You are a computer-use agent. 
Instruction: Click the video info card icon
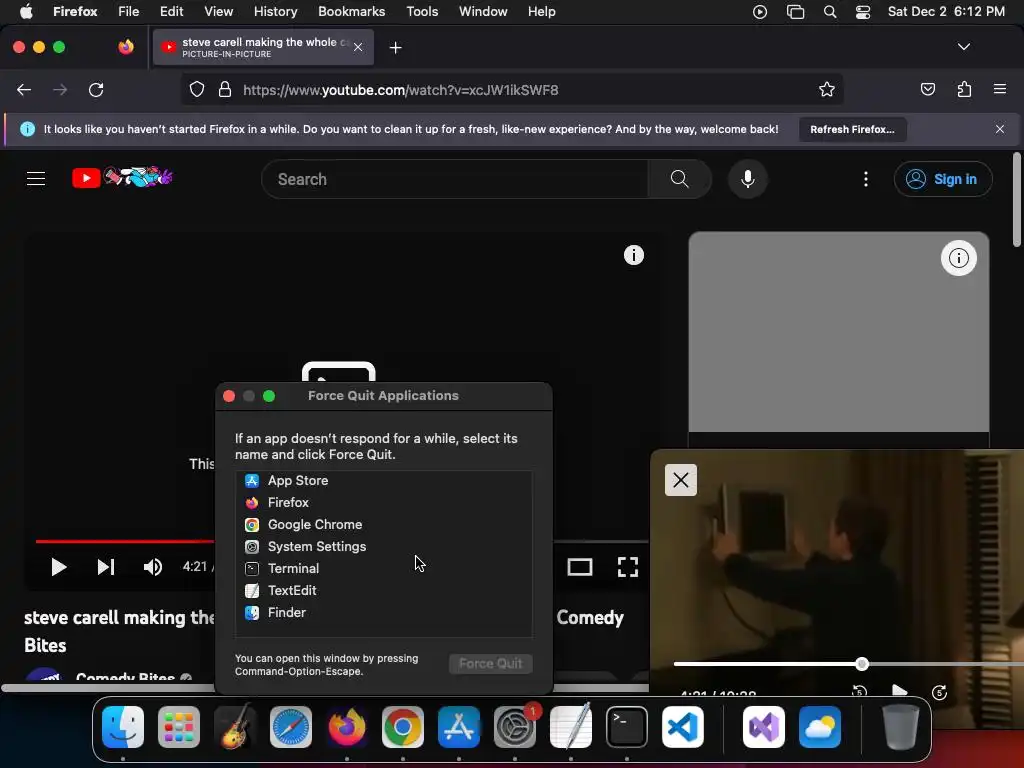(633, 255)
